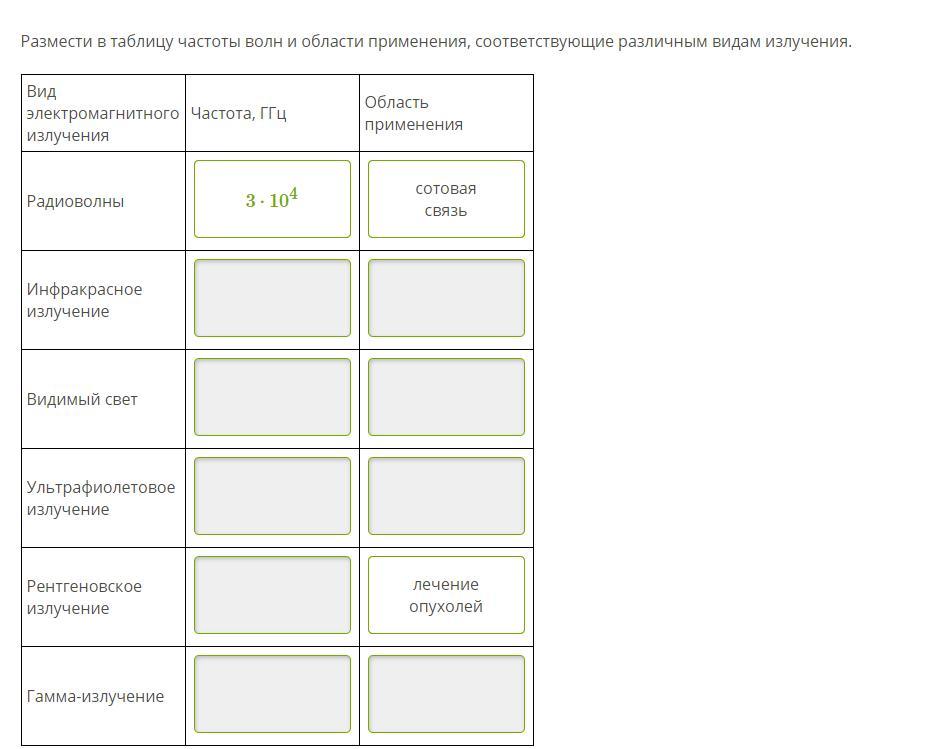
Task: Select empty application slot for Гамма-излучение
Action: 446,694
